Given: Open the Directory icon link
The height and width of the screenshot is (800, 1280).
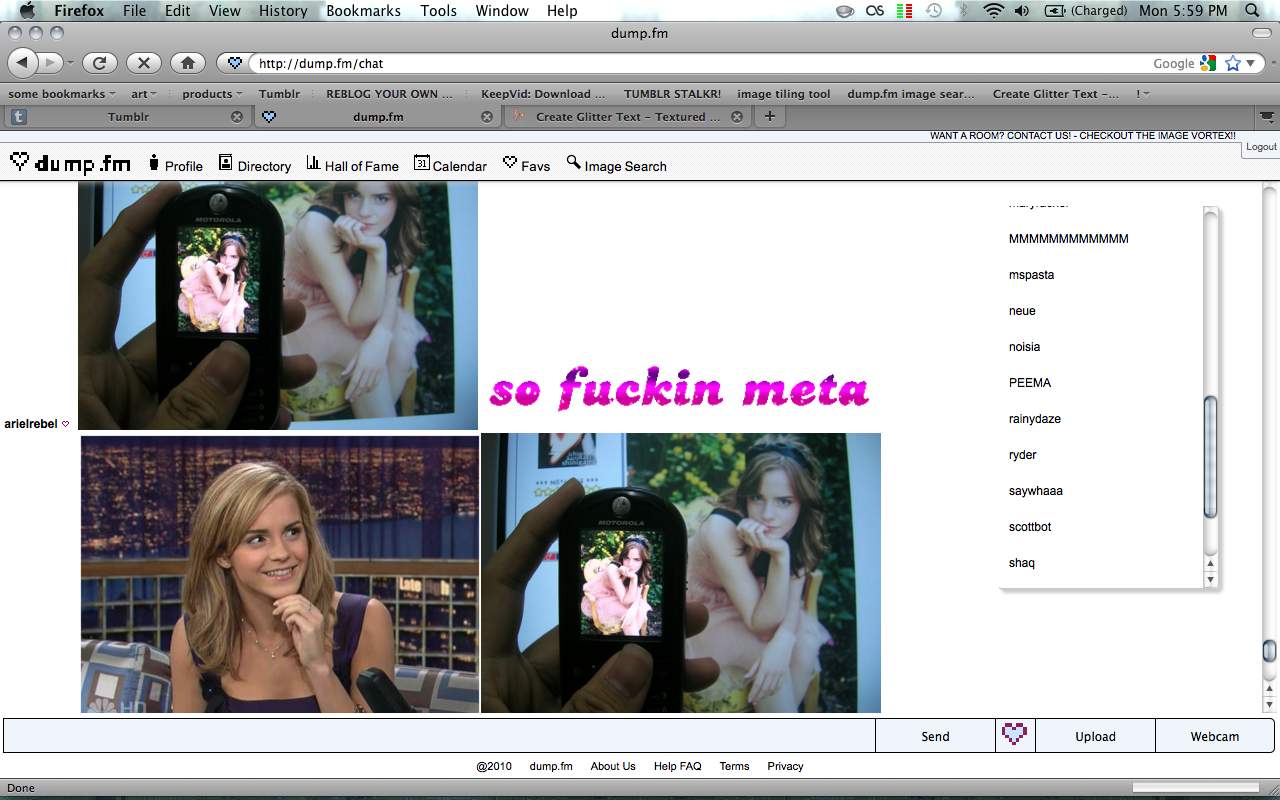Looking at the screenshot, I should (226, 163).
